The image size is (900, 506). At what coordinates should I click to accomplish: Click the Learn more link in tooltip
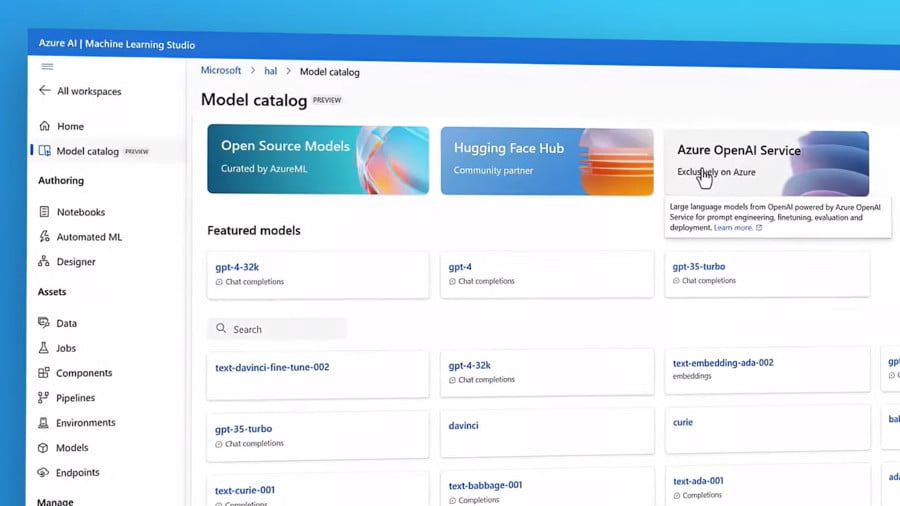pyautogui.click(x=733, y=228)
